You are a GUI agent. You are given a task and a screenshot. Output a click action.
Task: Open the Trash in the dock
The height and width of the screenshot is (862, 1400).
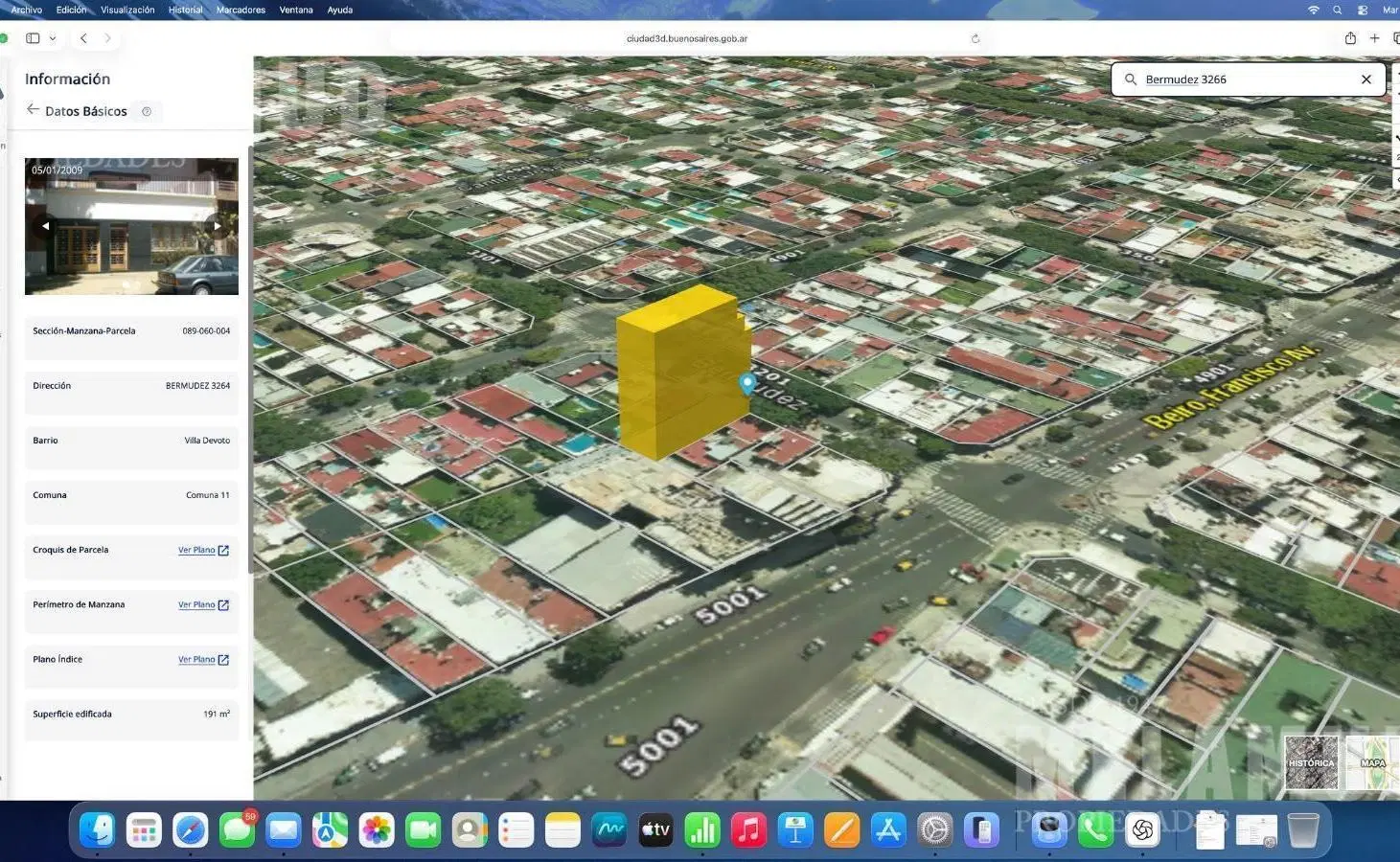(1303, 829)
